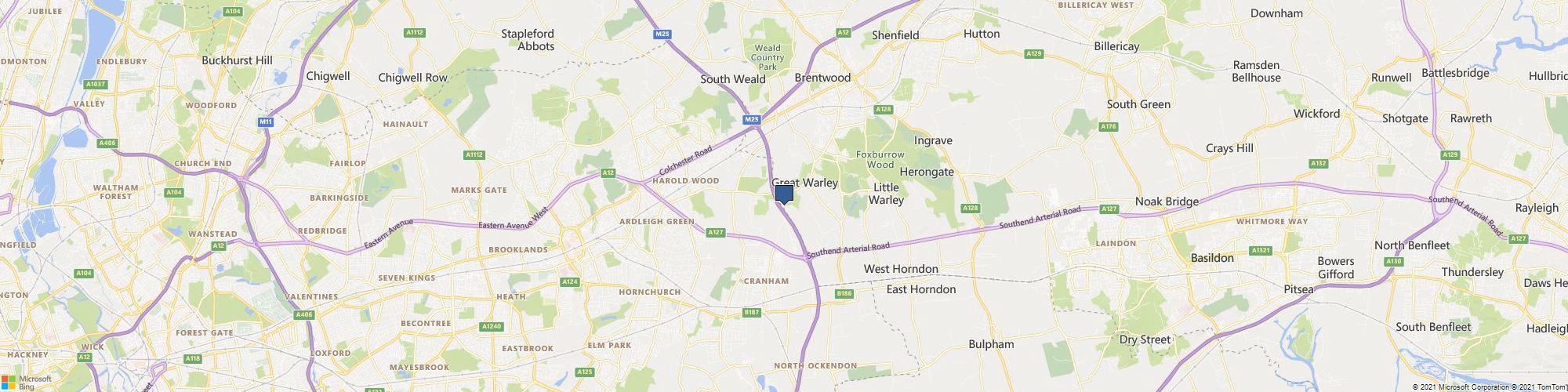The width and height of the screenshot is (1568, 392).
Task: Select the Basildon town label
Action: coord(1212,258)
